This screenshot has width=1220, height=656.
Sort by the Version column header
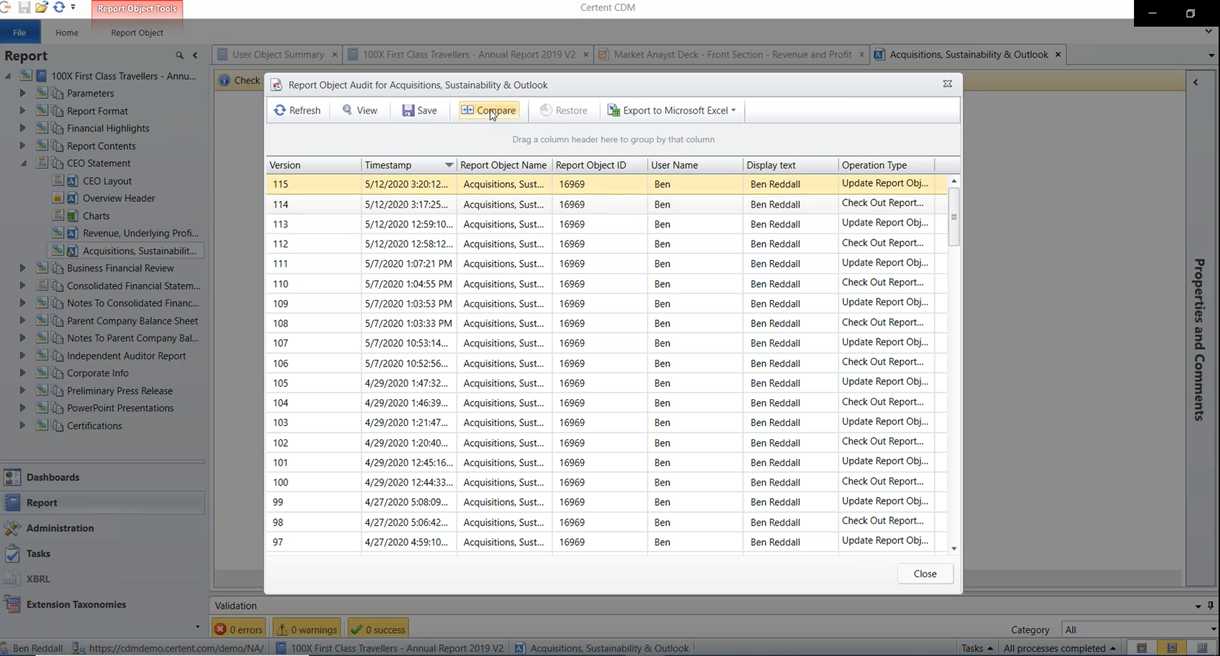click(x=313, y=165)
